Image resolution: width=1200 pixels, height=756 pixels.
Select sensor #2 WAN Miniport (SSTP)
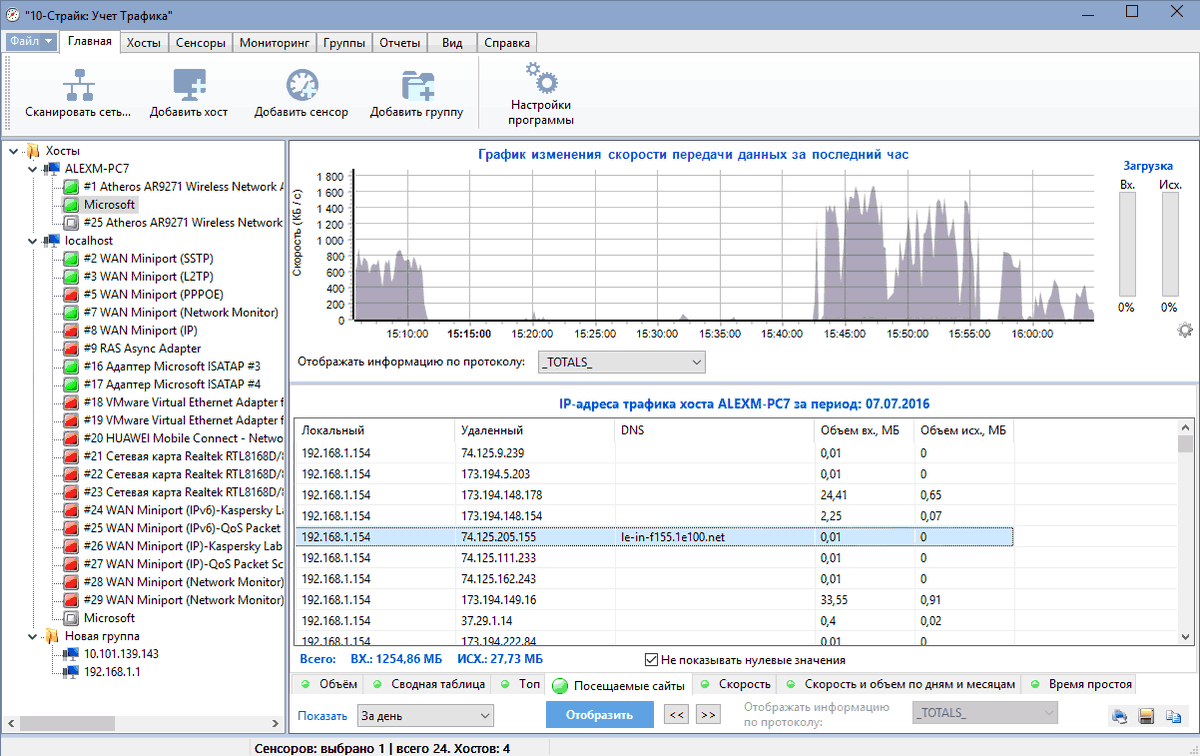pyautogui.click(x=139, y=259)
